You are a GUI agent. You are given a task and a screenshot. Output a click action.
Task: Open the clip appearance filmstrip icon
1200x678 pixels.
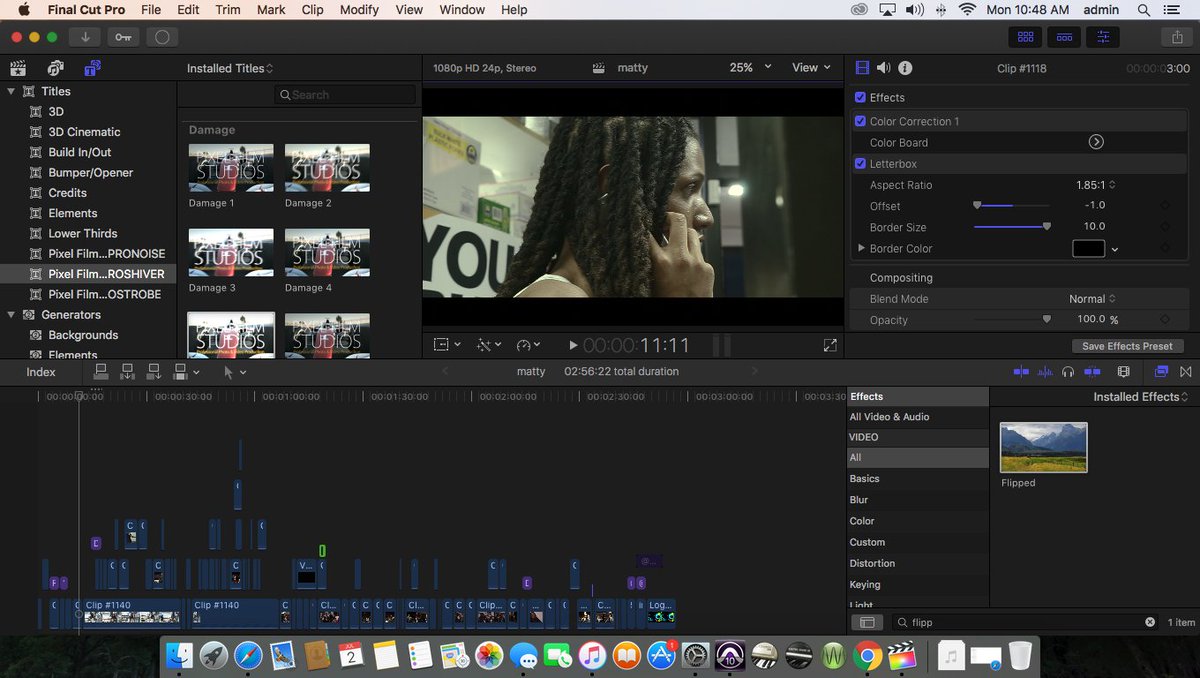click(x=1124, y=371)
